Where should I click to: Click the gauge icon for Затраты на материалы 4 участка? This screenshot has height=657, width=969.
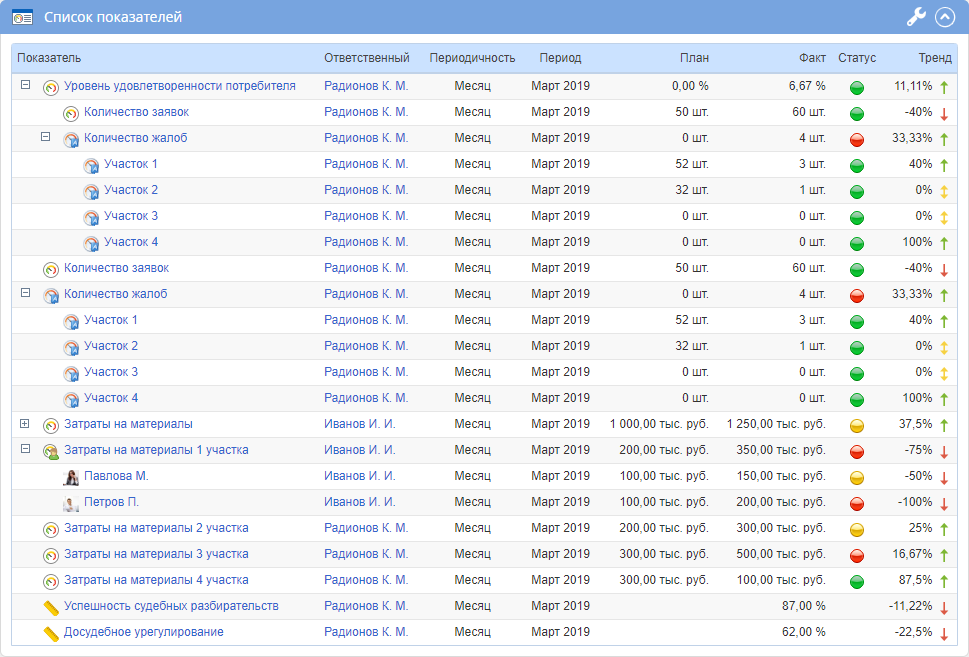coord(51,581)
